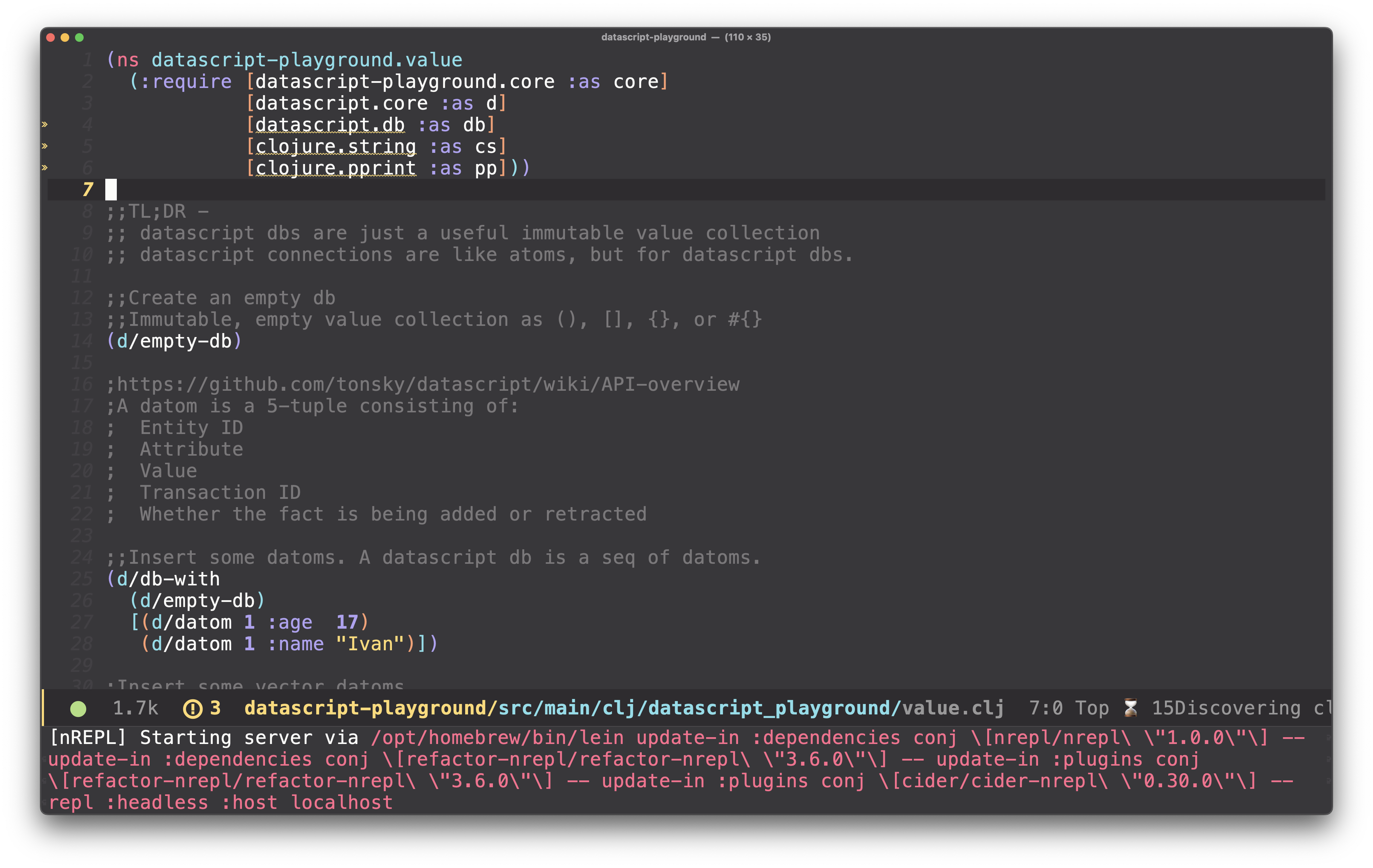Click the :require keyword on line 2
The width and height of the screenshot is (1373, 868).
[x=186, y=81]
